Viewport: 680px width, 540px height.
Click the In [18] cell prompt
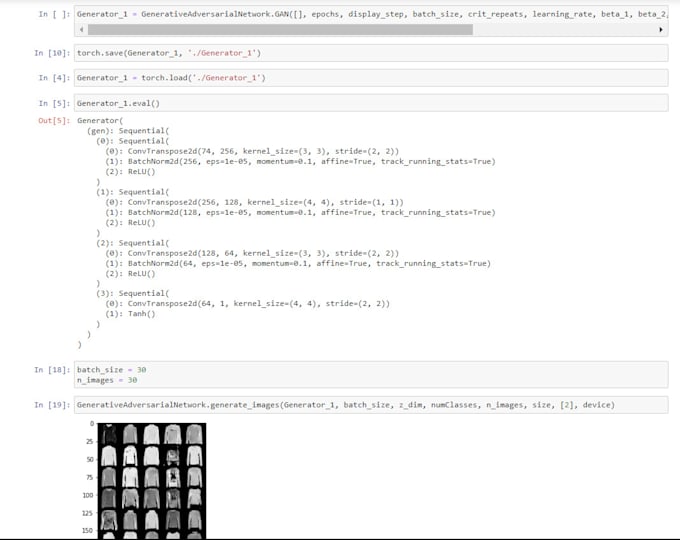point(53,369)
